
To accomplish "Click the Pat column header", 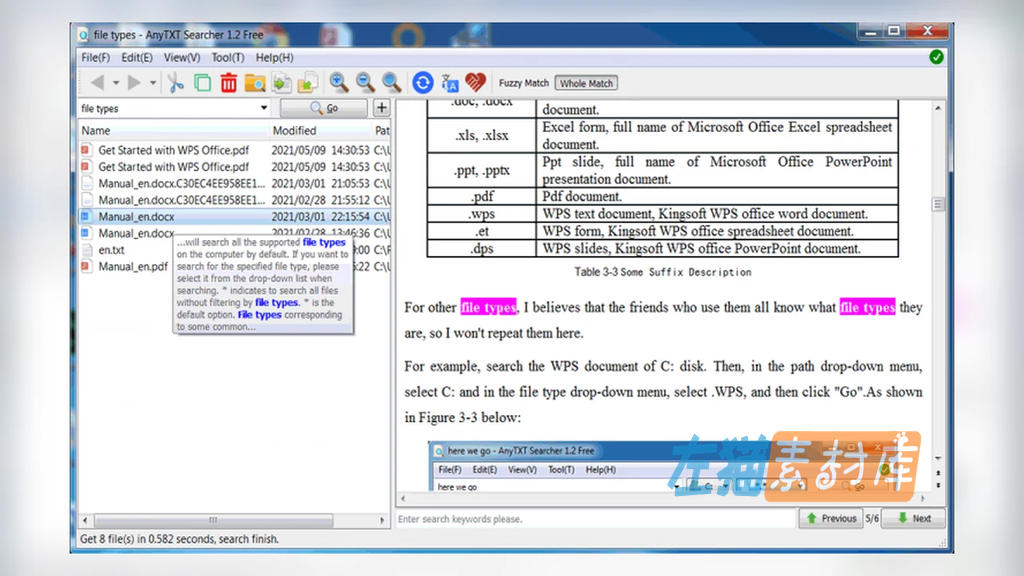I will [381, 131].
